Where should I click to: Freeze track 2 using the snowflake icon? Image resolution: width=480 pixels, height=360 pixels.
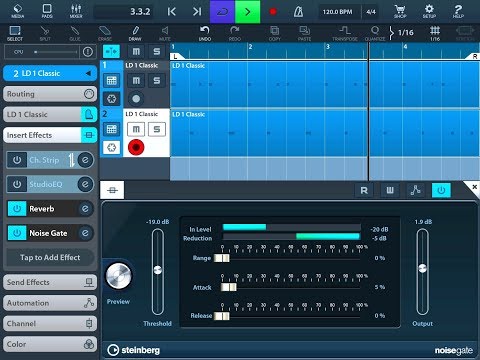pos(111,147)
